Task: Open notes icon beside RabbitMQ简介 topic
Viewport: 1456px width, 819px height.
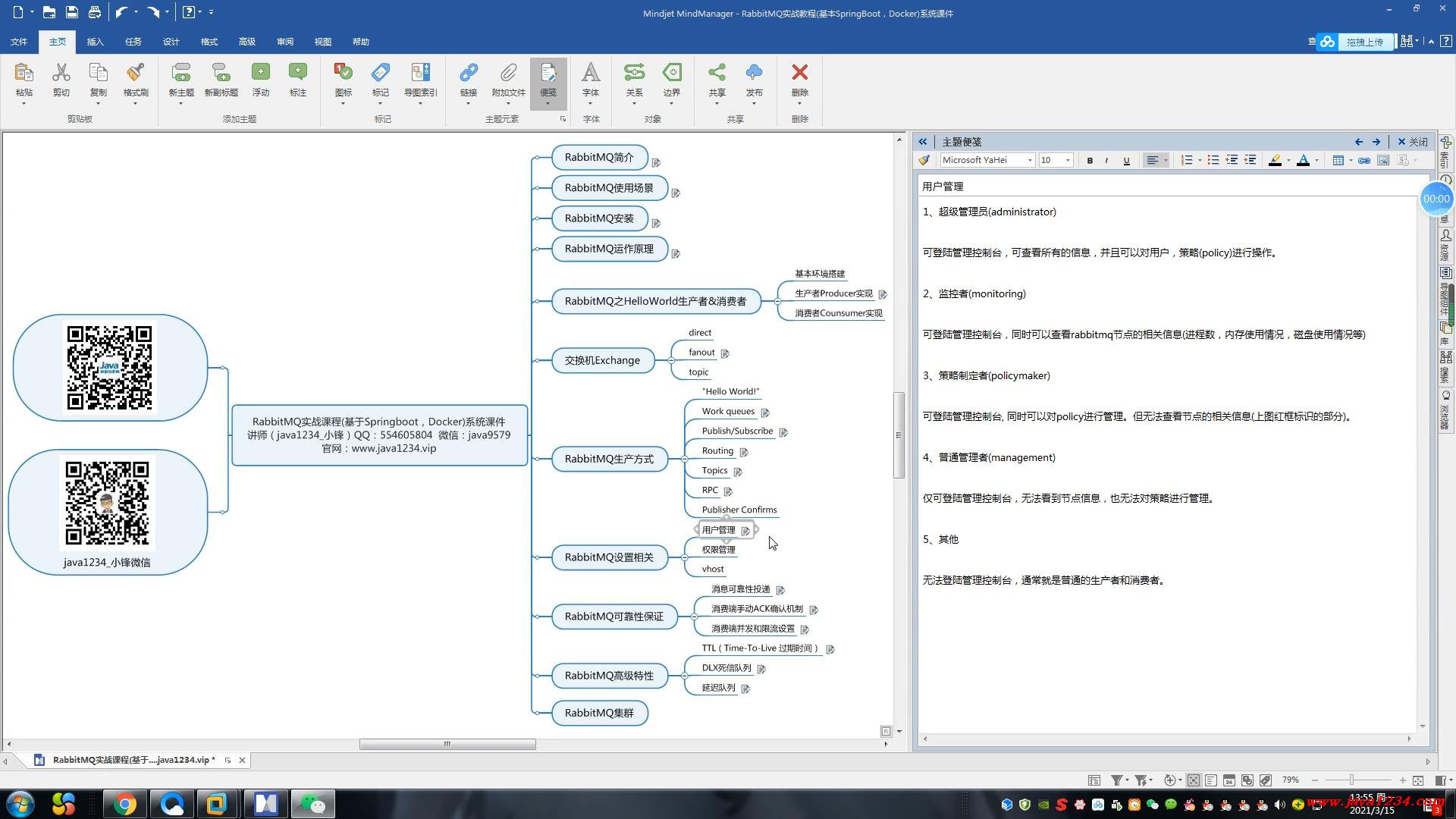Action: click(x=656, y=162)
